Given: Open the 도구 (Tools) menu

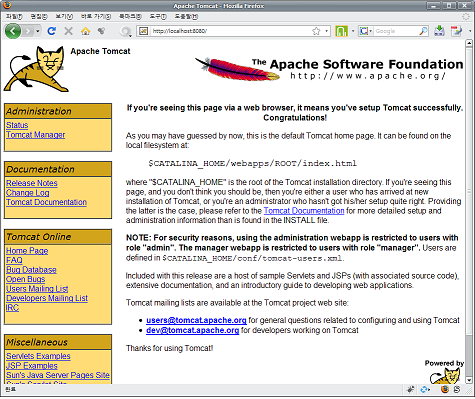Looking at the screenshot, I should pyautogui.click(x=158, y=16).
